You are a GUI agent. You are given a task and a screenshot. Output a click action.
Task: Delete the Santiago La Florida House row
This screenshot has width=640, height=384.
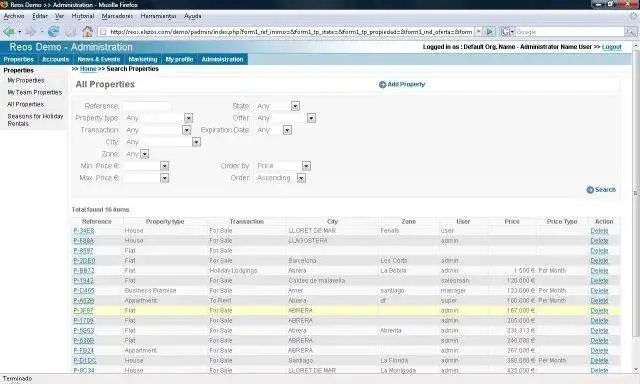point(599,361)
